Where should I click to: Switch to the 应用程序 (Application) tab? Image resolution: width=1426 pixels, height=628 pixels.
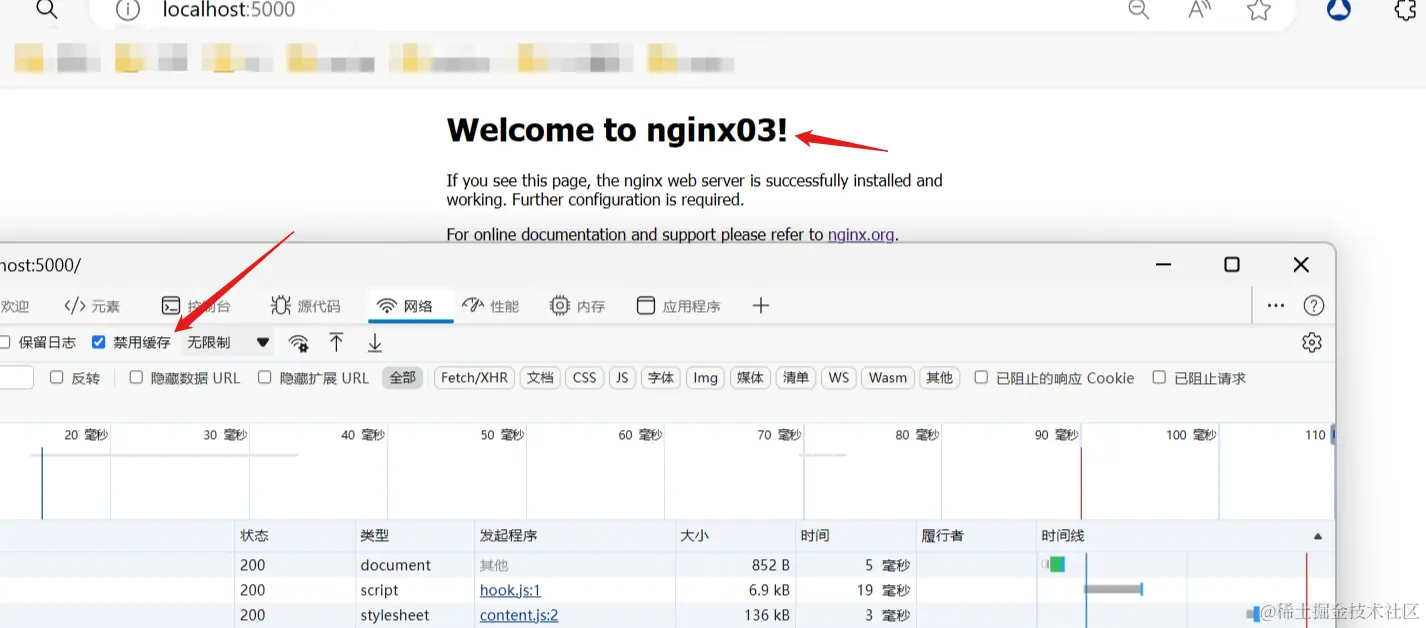(679, 306)
